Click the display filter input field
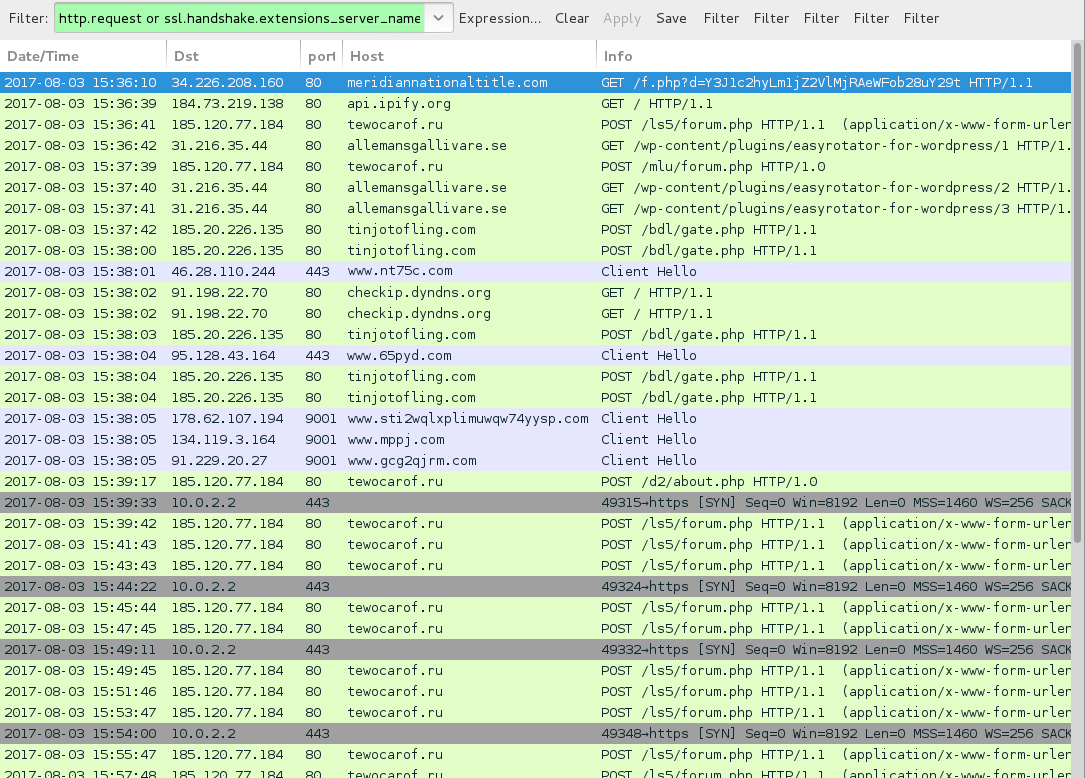 [x=239, y=18]
